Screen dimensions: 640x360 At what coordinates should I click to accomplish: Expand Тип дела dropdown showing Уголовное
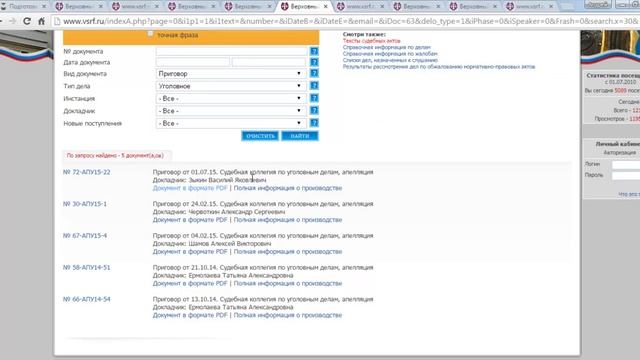(x=231, y=86)
